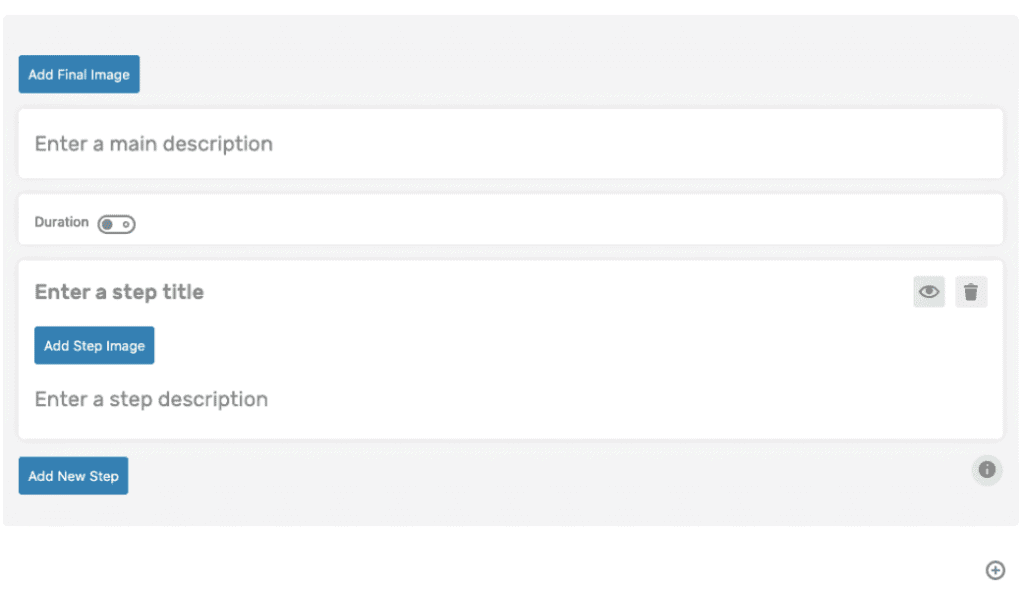Select the 'Enter a step title' placeholder
Viewport: 1024px width, 590px height.
tap(119, 292)
